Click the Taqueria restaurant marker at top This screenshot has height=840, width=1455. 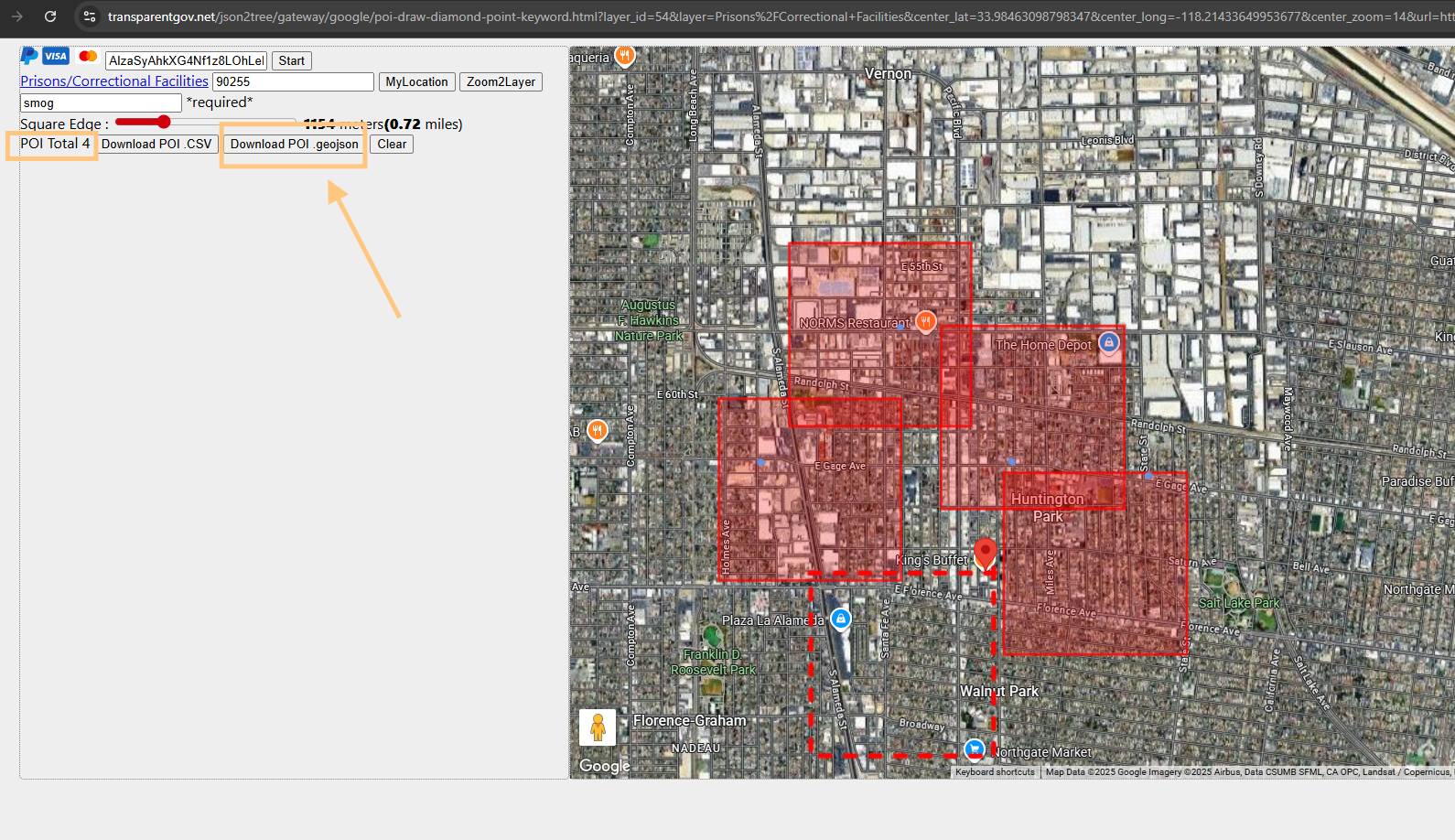624,56
